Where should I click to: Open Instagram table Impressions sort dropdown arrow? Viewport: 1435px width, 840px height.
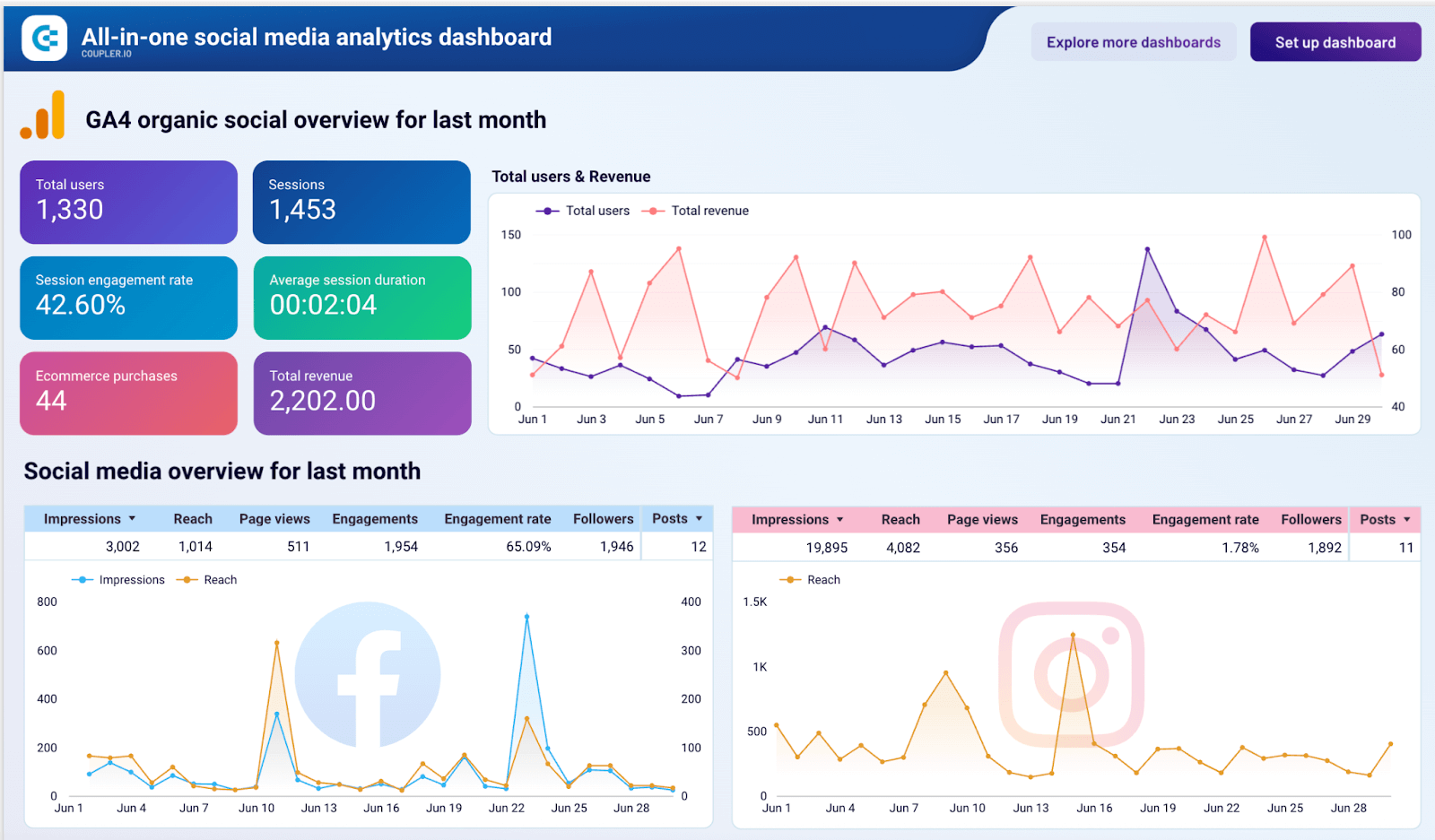click(839, 520)
